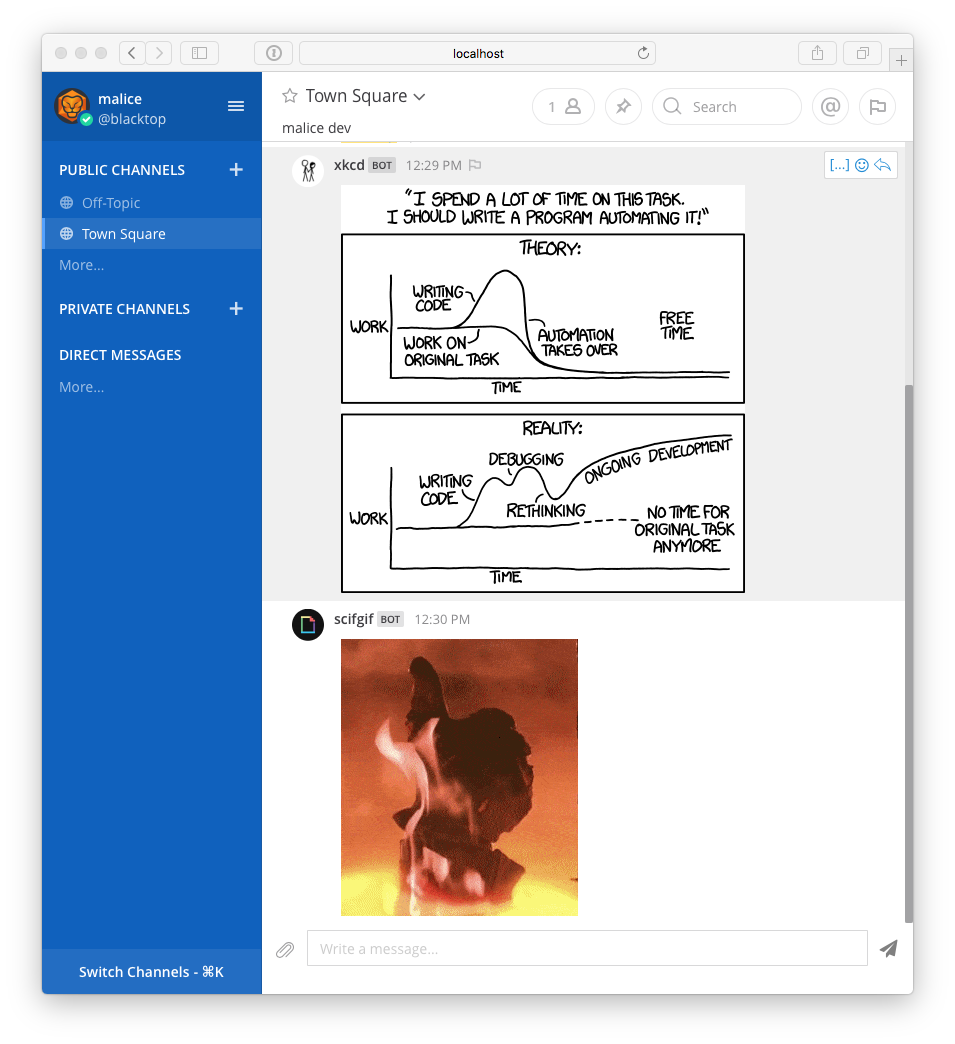Click the xkcd username
Screen dimensions: 955x1044
click(x=349, y=165)
